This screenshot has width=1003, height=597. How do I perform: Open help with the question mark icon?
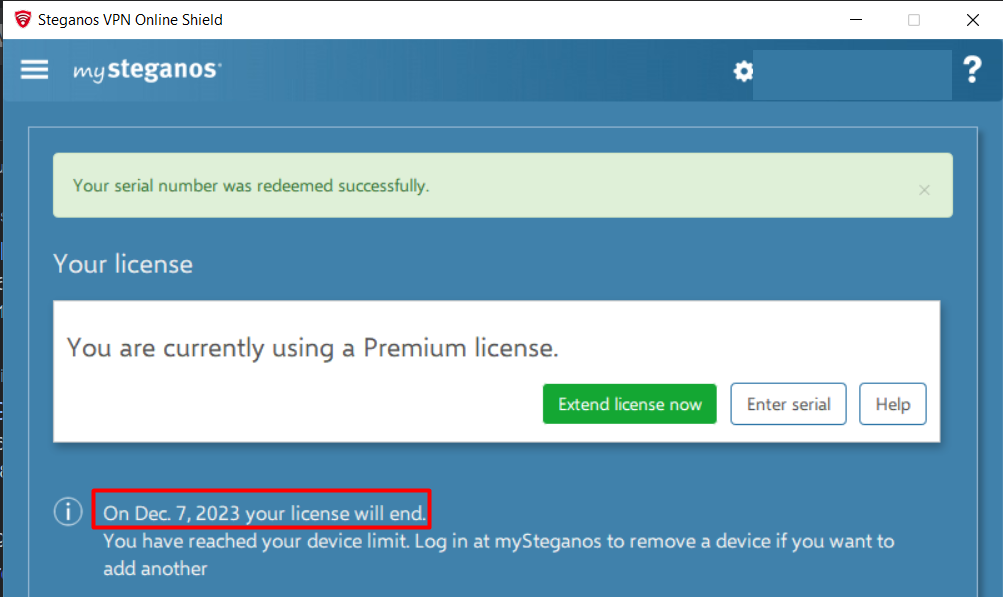pos(972,69)
